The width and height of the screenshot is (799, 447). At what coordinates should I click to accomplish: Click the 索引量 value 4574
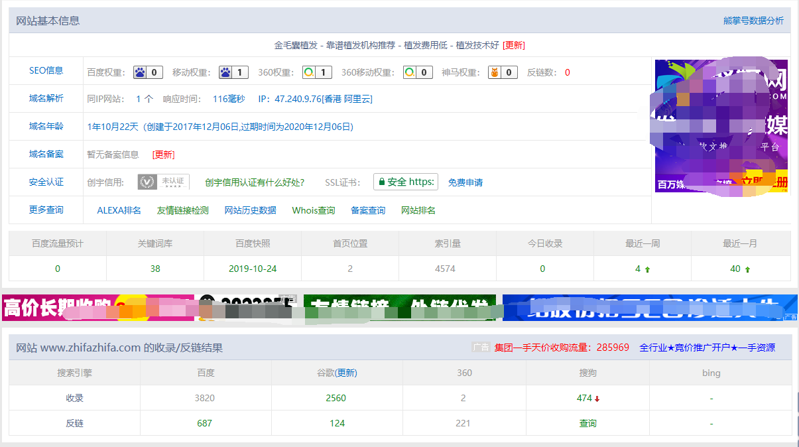point(445,269)
